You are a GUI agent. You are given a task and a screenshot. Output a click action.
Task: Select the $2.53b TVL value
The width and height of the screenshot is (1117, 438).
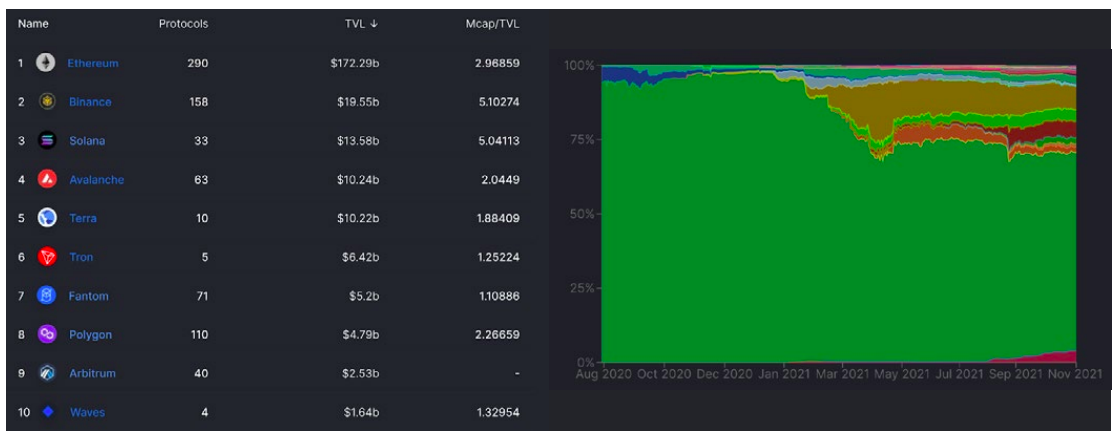360,373
